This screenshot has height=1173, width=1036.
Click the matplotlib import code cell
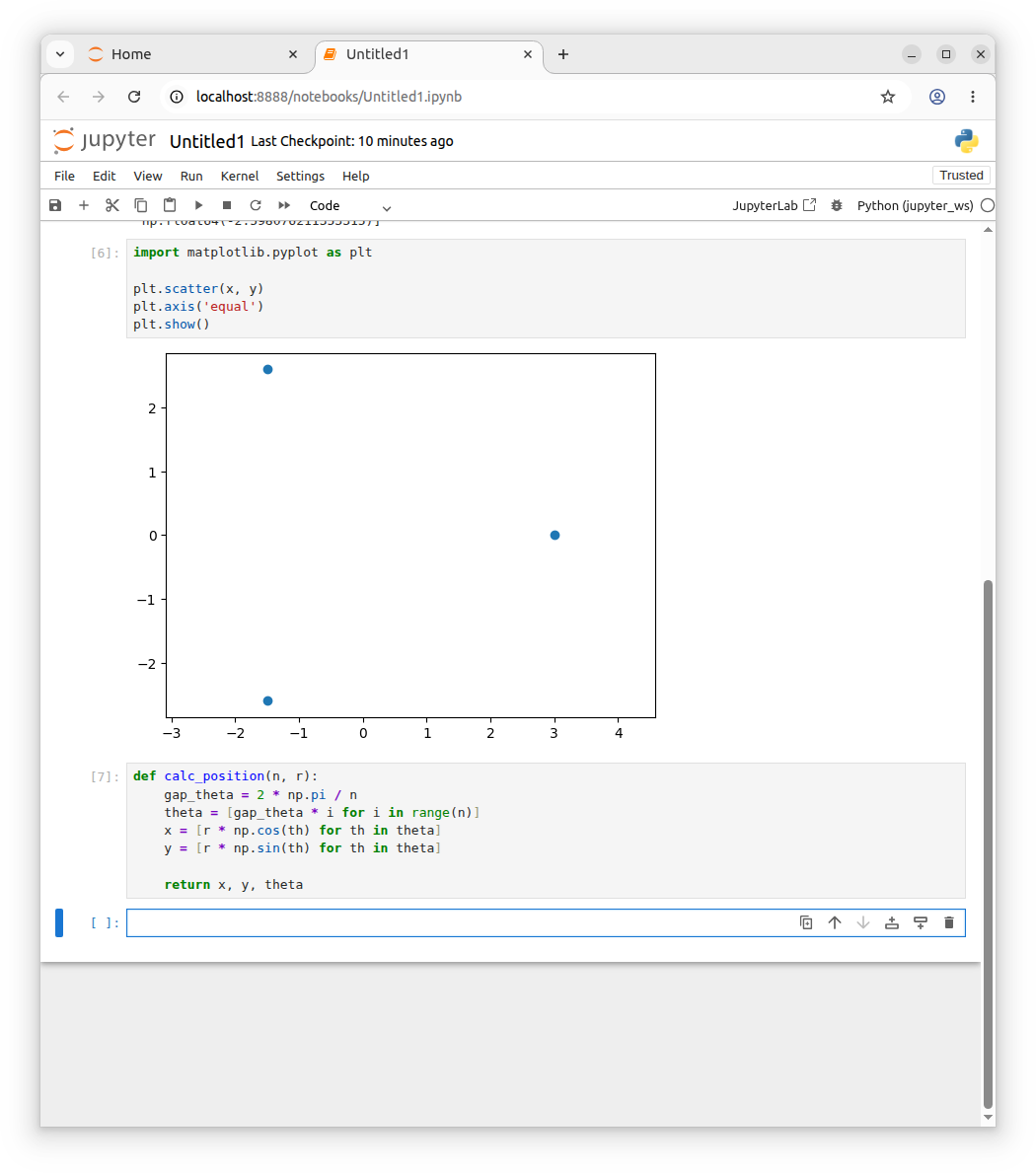546,289
